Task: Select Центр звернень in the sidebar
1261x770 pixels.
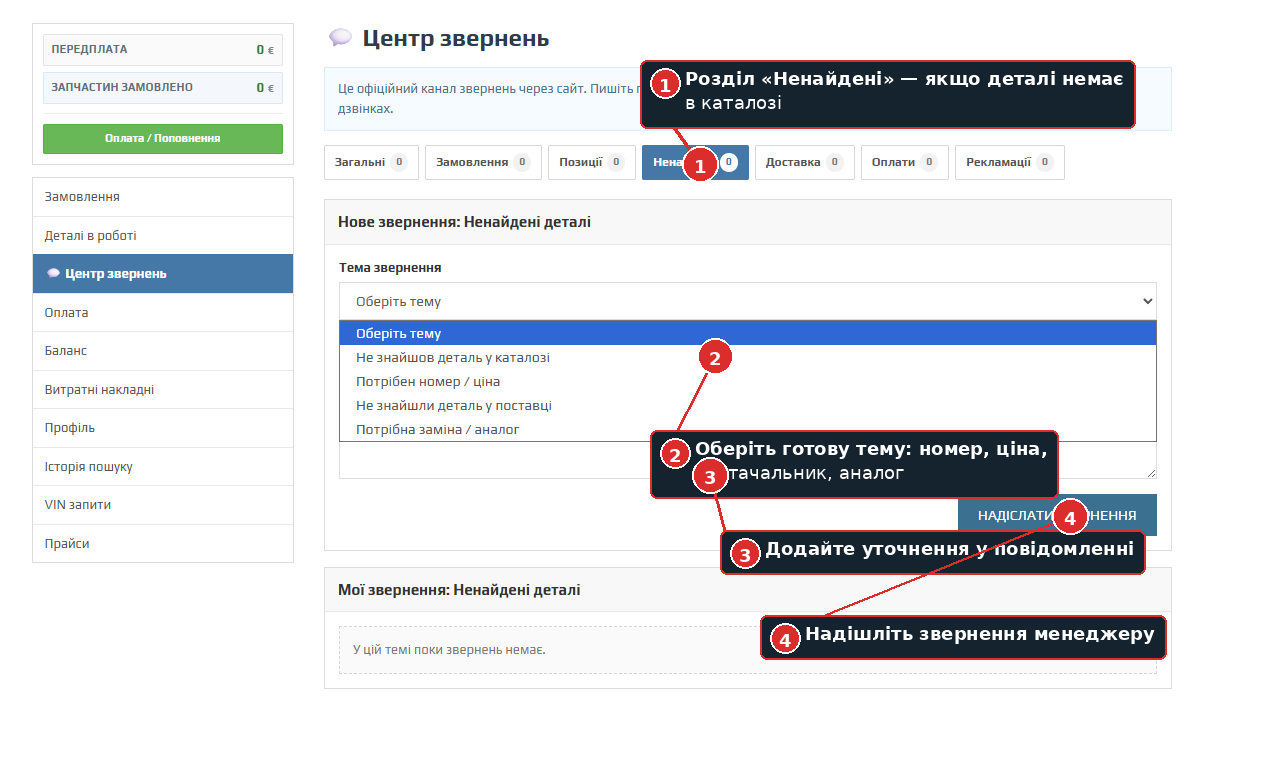Action: 163,274
